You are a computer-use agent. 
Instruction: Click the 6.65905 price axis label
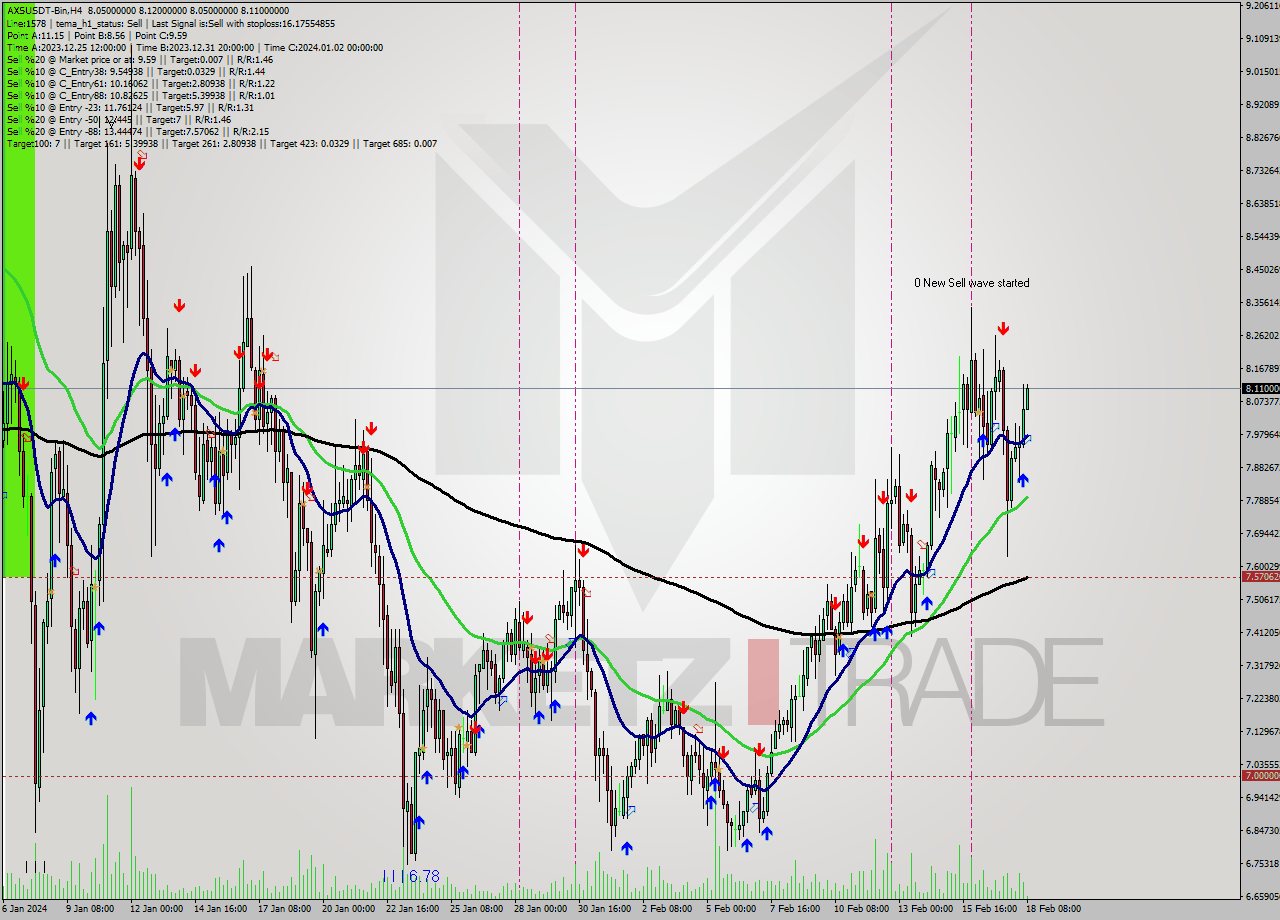coord(1261,896)
